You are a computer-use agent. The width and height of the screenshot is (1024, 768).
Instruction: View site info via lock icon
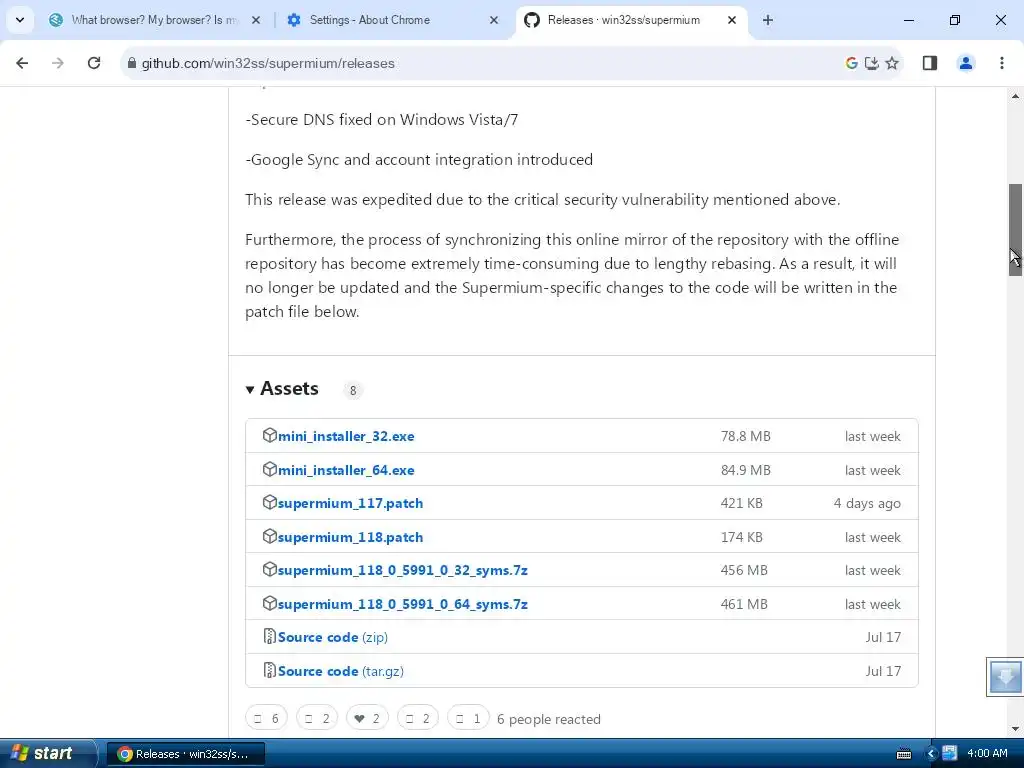click(132, 63)
